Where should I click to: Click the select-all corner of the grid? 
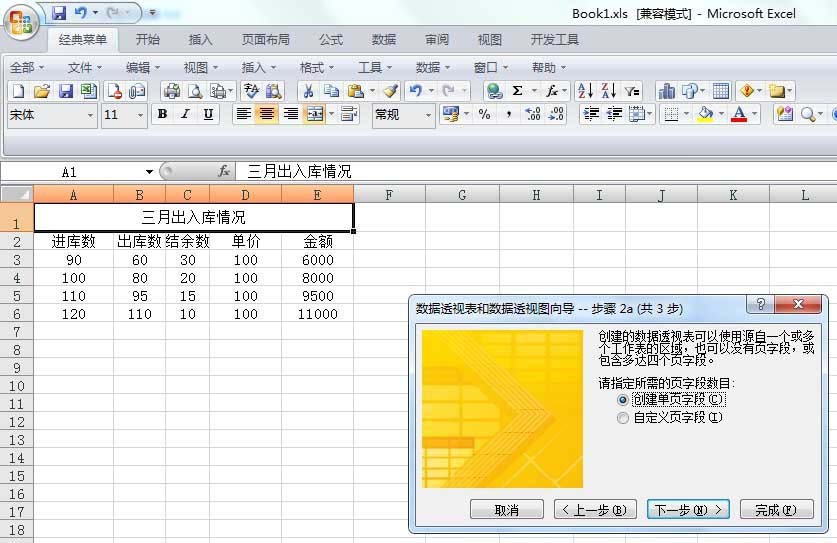[17, 194]
